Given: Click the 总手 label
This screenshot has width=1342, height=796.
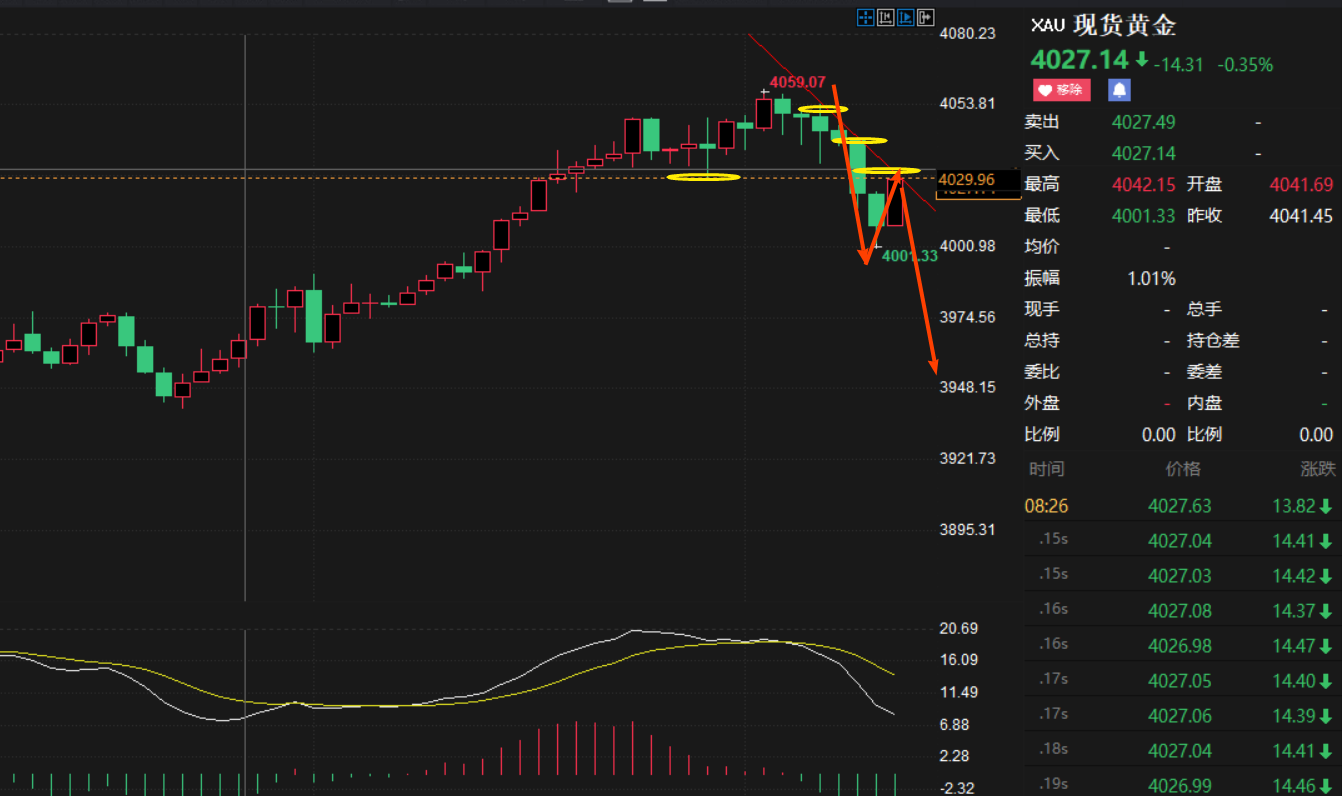Looking at the screenshot, I should [1204, 309].
